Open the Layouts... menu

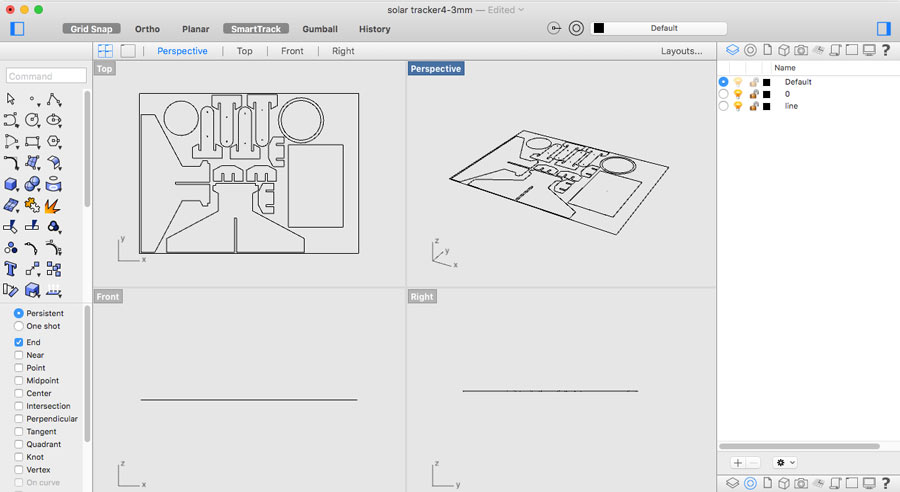pos(681,51)
